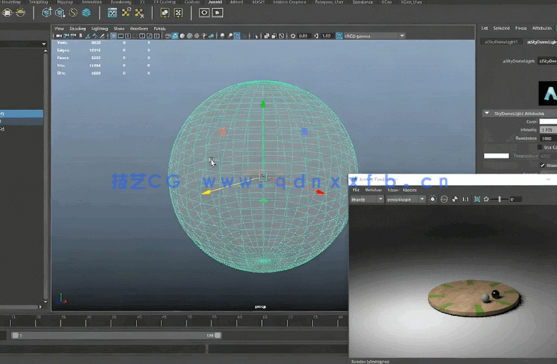Screen dimensions: 557x364
Task: Open Arnold RenderView with the eye shelf icon
Action: point(204,13)
